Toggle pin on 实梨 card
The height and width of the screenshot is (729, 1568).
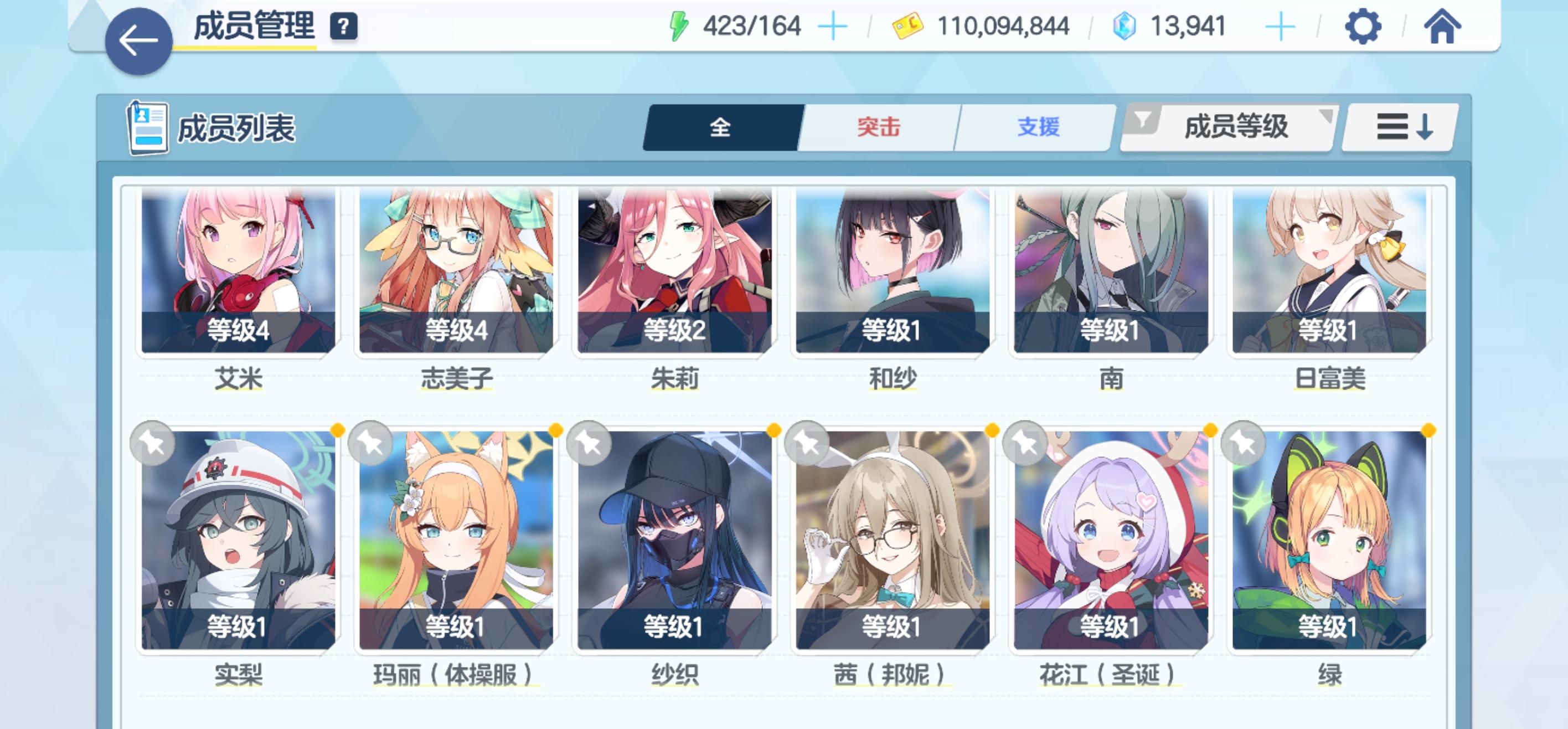pyautogui.click(x=152, y=443)
